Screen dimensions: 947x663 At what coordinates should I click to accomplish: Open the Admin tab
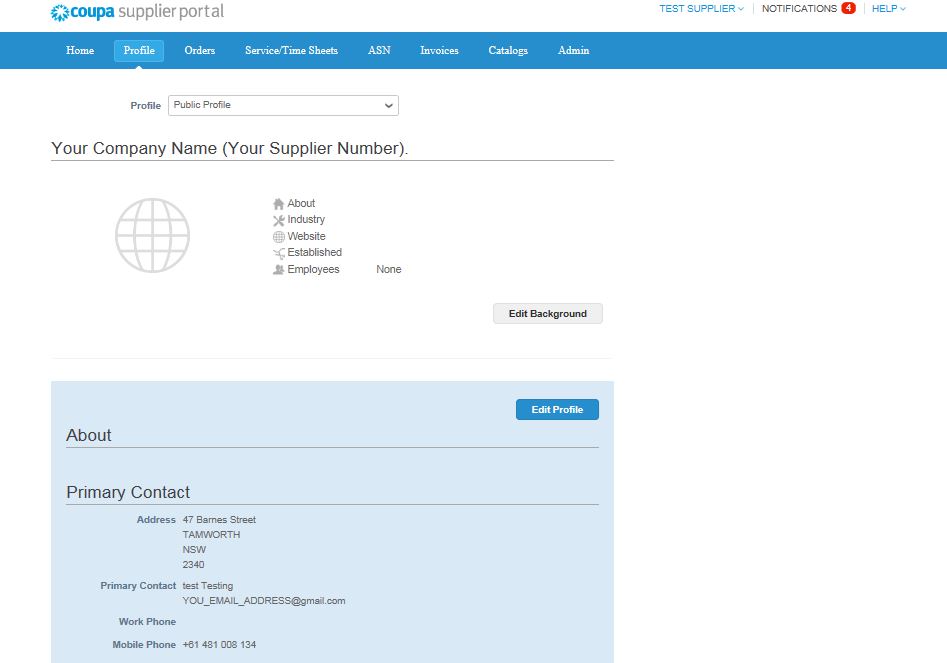573,51
